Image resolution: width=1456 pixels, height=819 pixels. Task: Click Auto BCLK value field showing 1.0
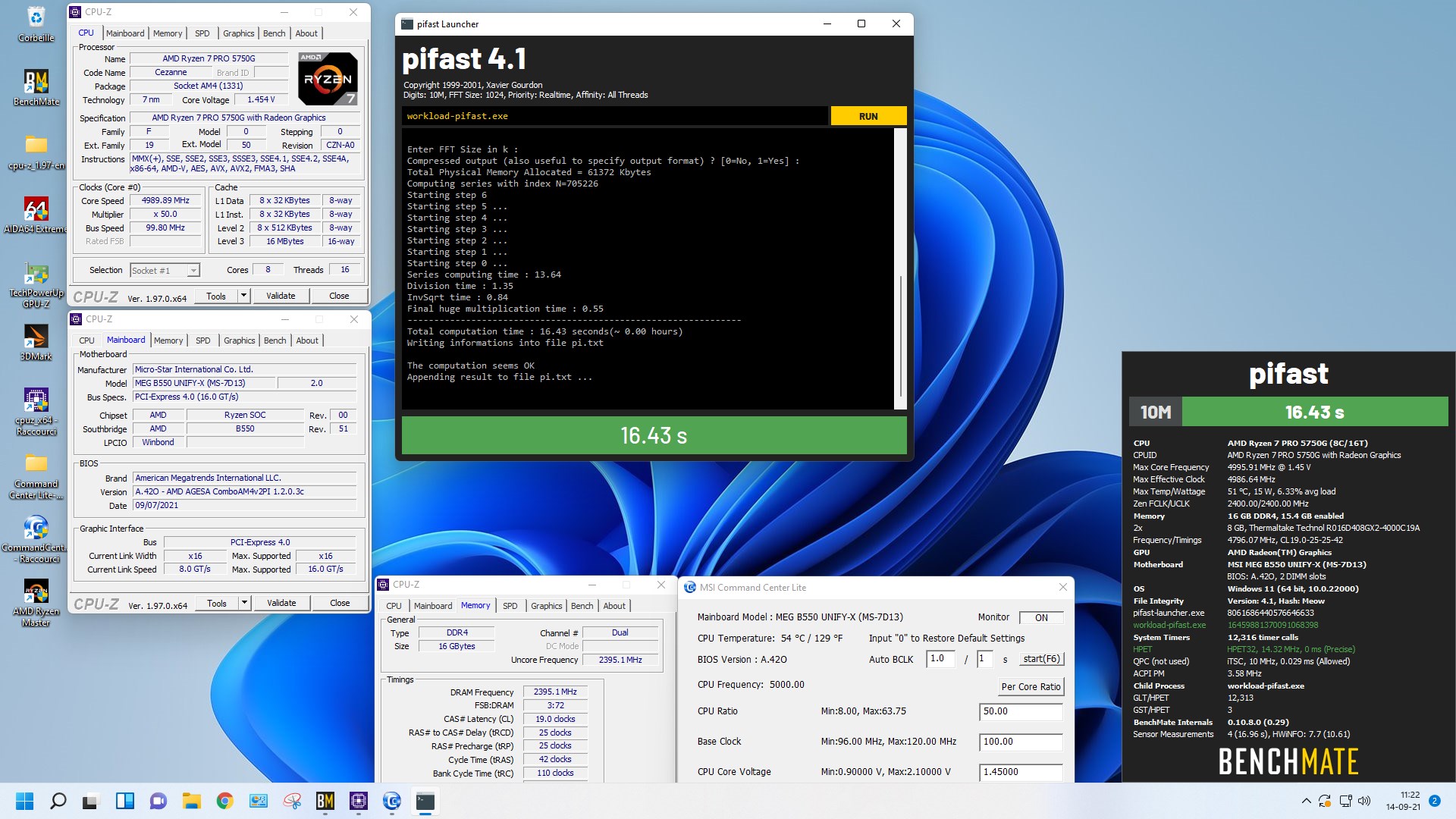point(940,658)
